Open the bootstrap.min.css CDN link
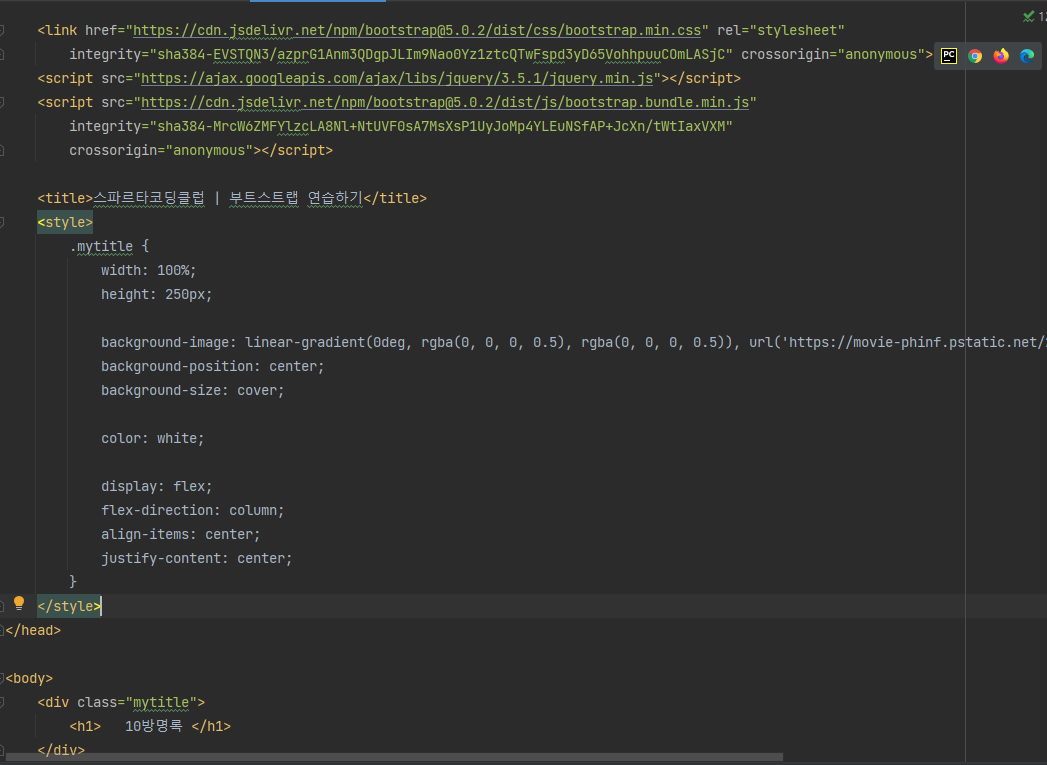The height and width of the screenshot is (765, 1047). 417,31
